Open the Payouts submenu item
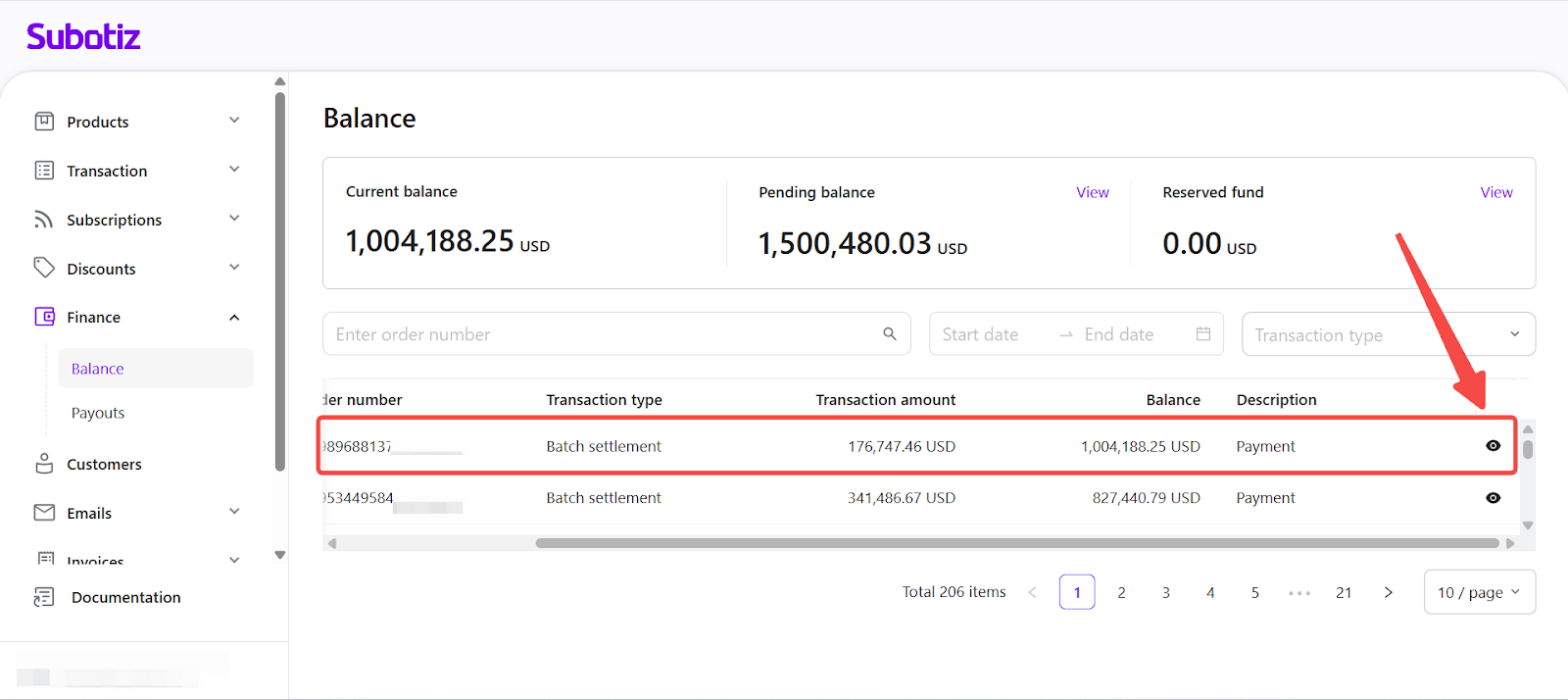1568x700 pixels. [x=98, y=413]
